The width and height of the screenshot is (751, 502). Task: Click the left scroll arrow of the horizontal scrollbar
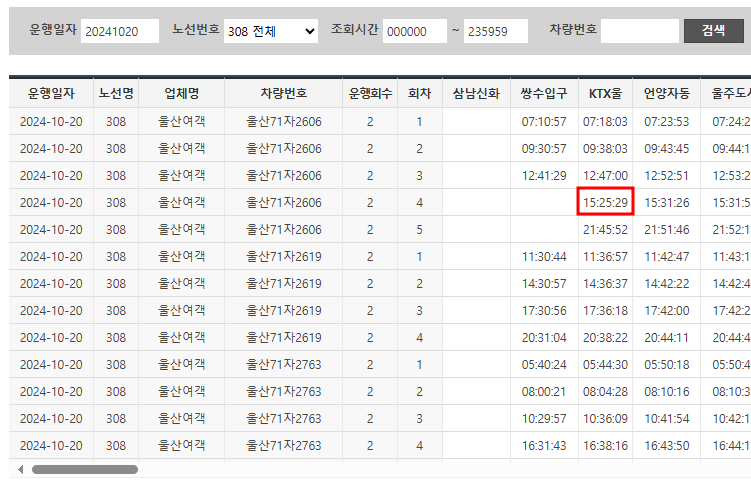pyautogui.click(x=21, y=468)
